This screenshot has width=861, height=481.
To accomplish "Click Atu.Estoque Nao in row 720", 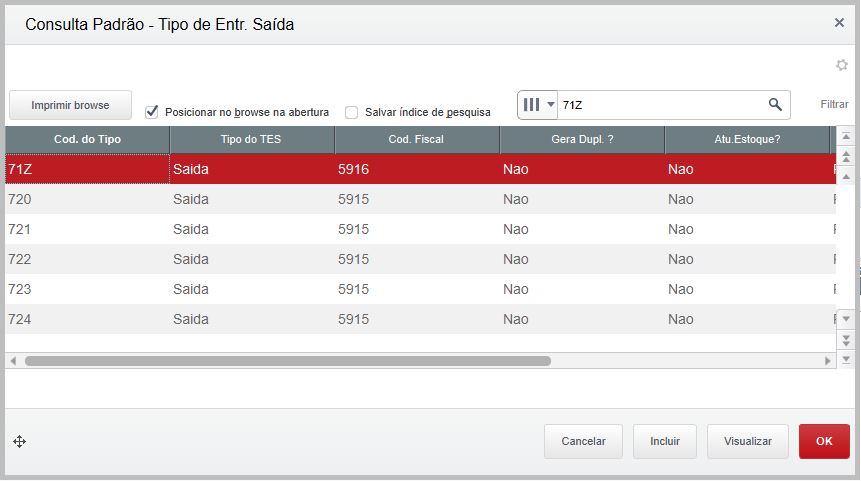I will 747,199.
